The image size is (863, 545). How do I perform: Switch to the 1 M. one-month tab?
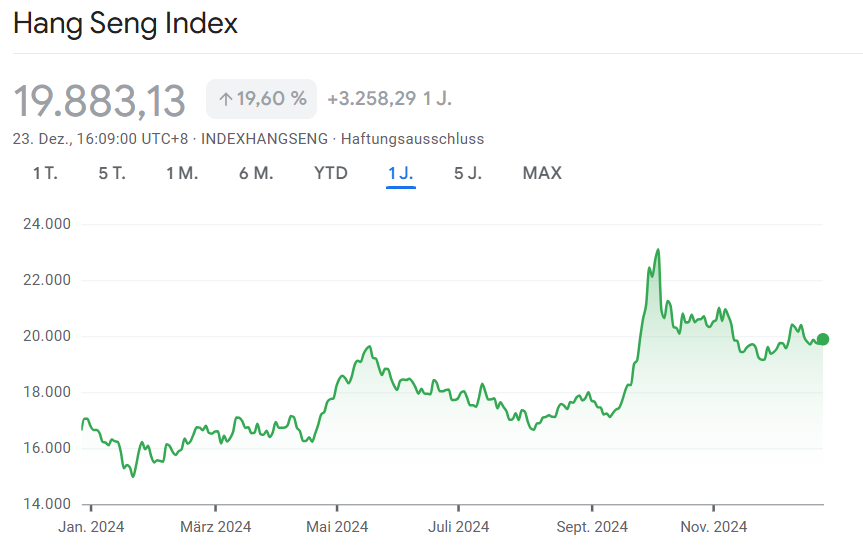coord(182,173)
